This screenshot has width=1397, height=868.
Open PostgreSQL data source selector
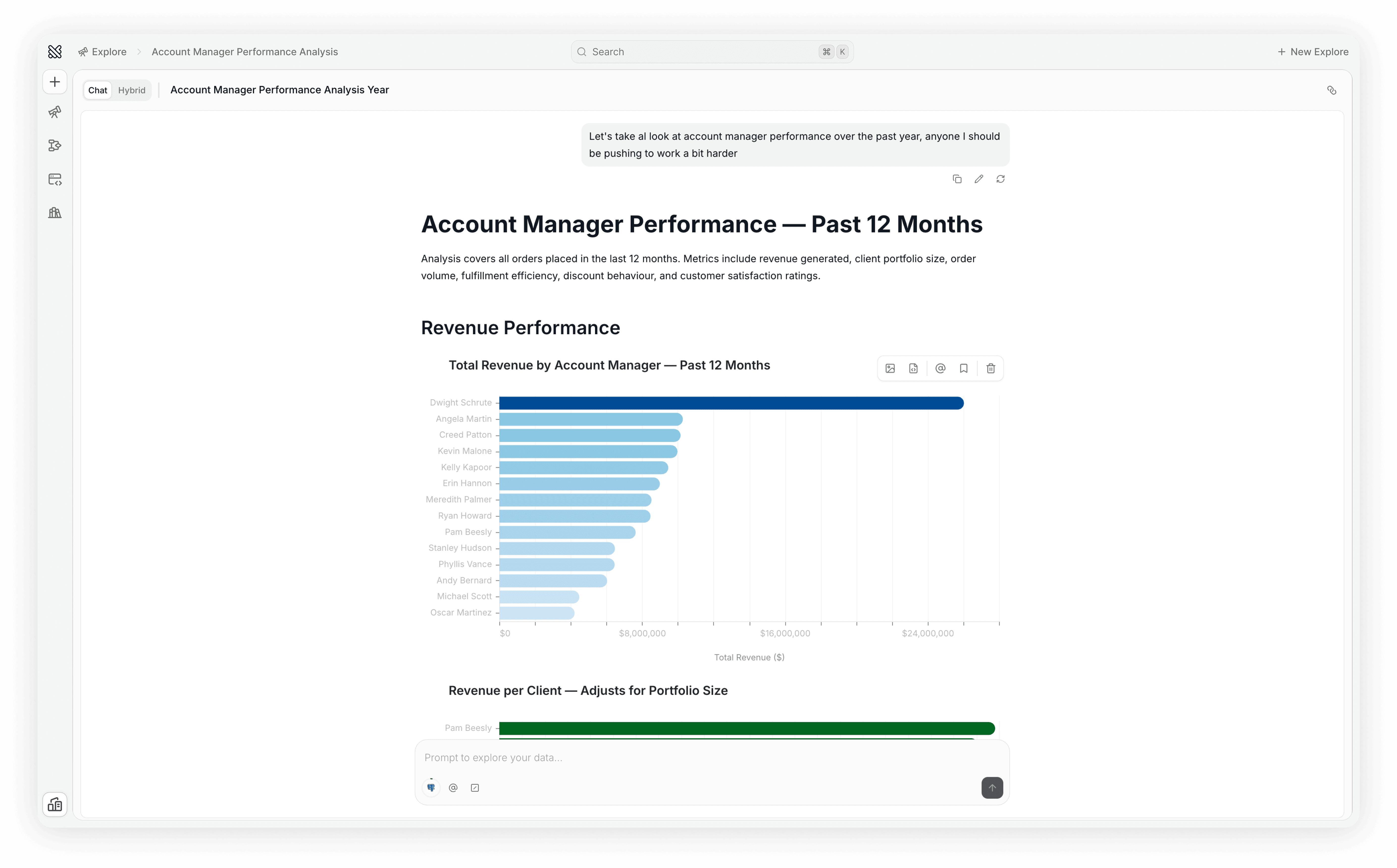431,788
